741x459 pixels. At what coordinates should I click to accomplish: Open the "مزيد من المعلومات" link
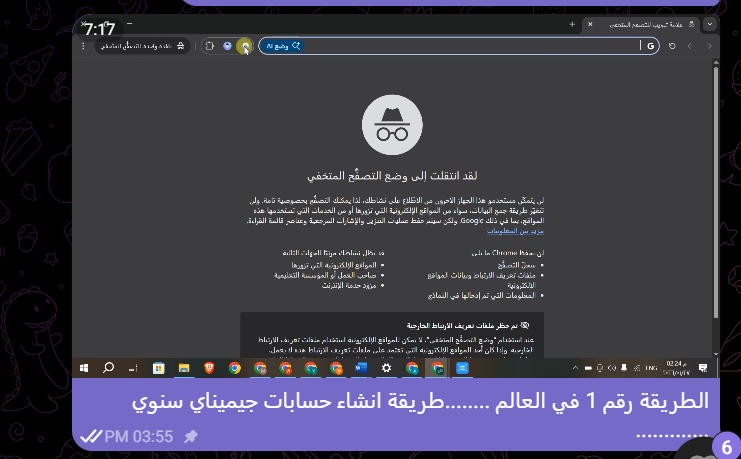coord(515,231)
